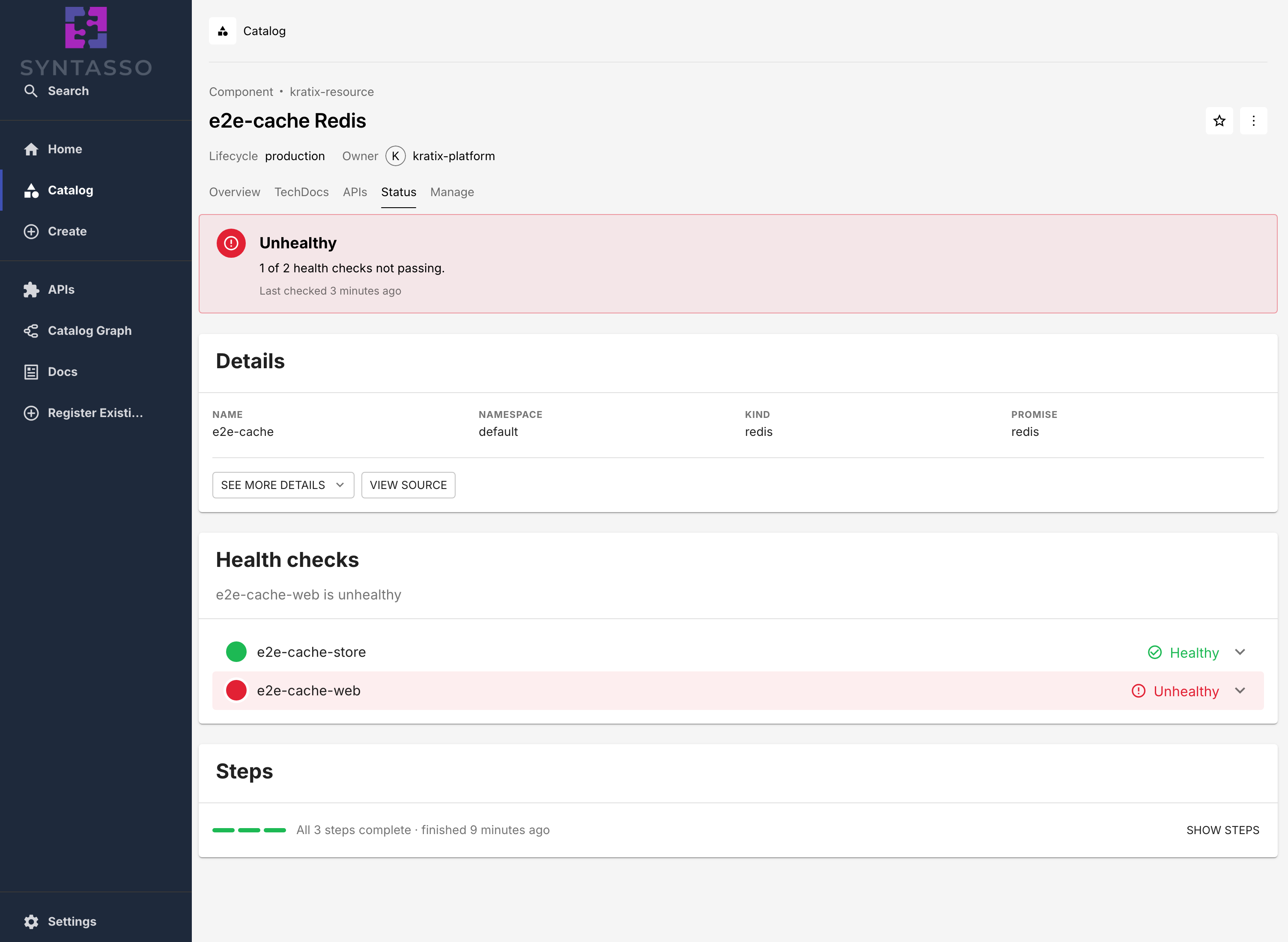Image resolution: width=1288 pixels, height=942 pixels.
Task: Click the 'kratix-resource' breadcrumb text
Action: [332, 92]
